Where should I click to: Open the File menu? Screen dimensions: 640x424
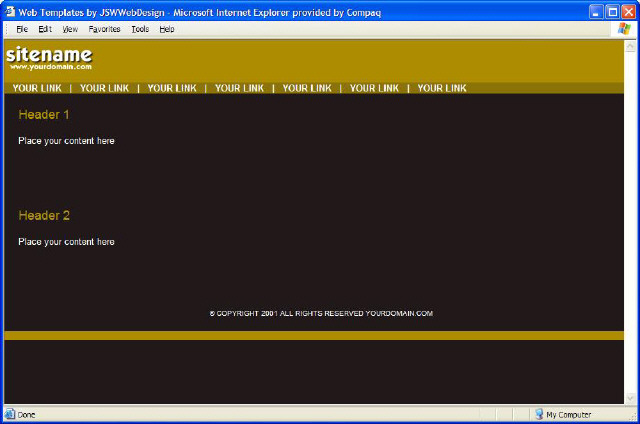point(22,29)
